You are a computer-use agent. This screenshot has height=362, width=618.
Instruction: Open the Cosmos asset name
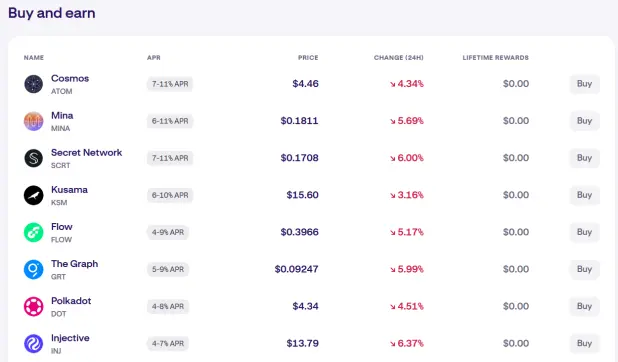(70, 78)
